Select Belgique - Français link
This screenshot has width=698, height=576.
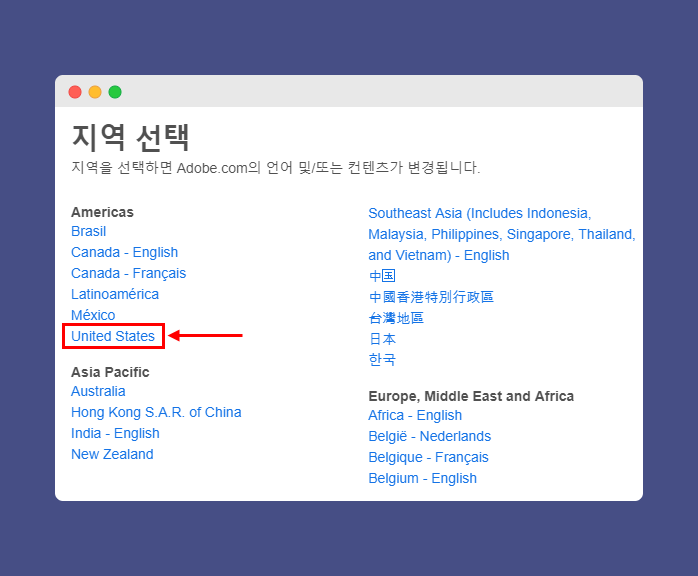(429, 457)
